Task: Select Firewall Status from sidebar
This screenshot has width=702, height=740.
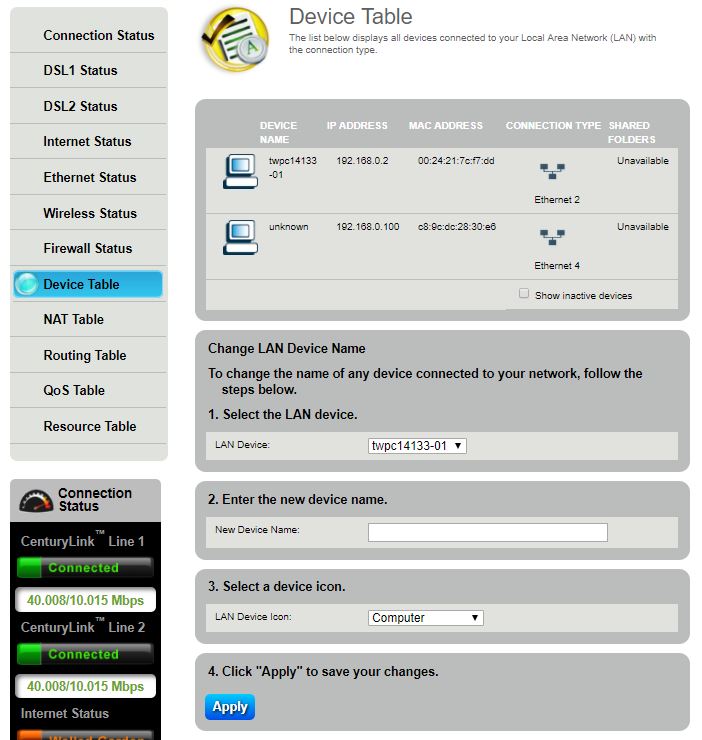Action: tap(87, 249)
